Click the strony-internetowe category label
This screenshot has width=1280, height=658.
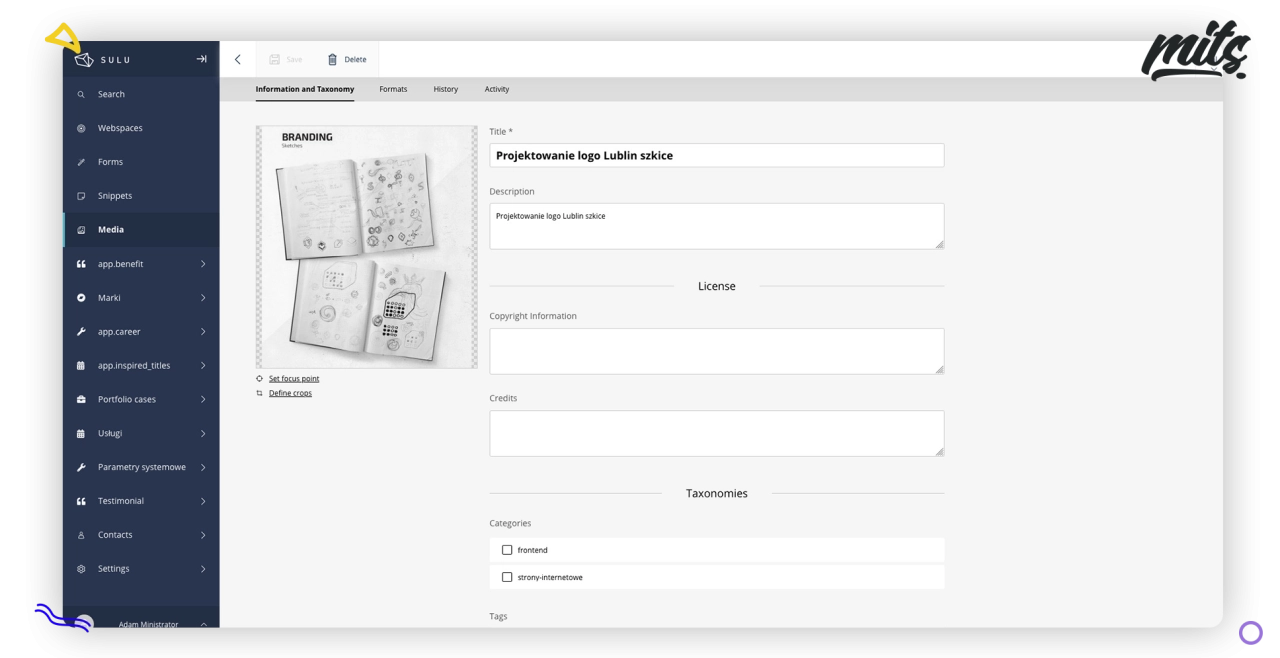pyautogui.click(x=550, y=577)
